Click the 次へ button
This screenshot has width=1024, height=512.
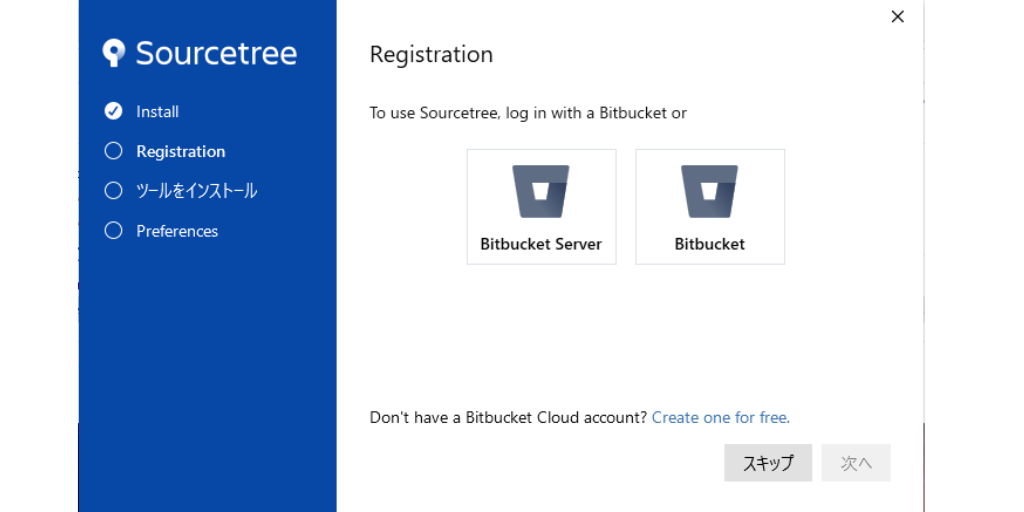(856, 463)
